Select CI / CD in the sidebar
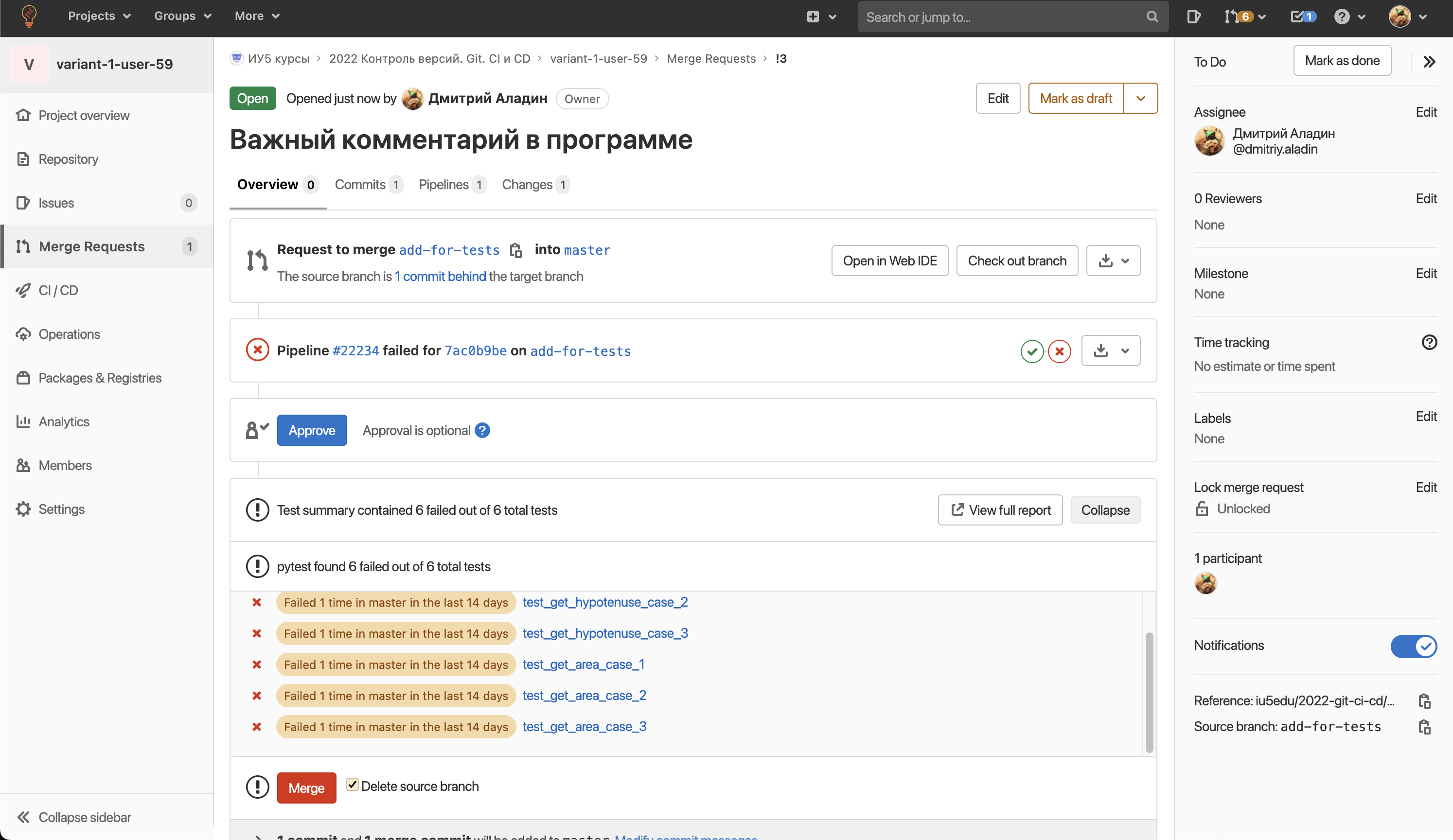The height and width of the screenshot is (840, 1453). pos(58,290)
